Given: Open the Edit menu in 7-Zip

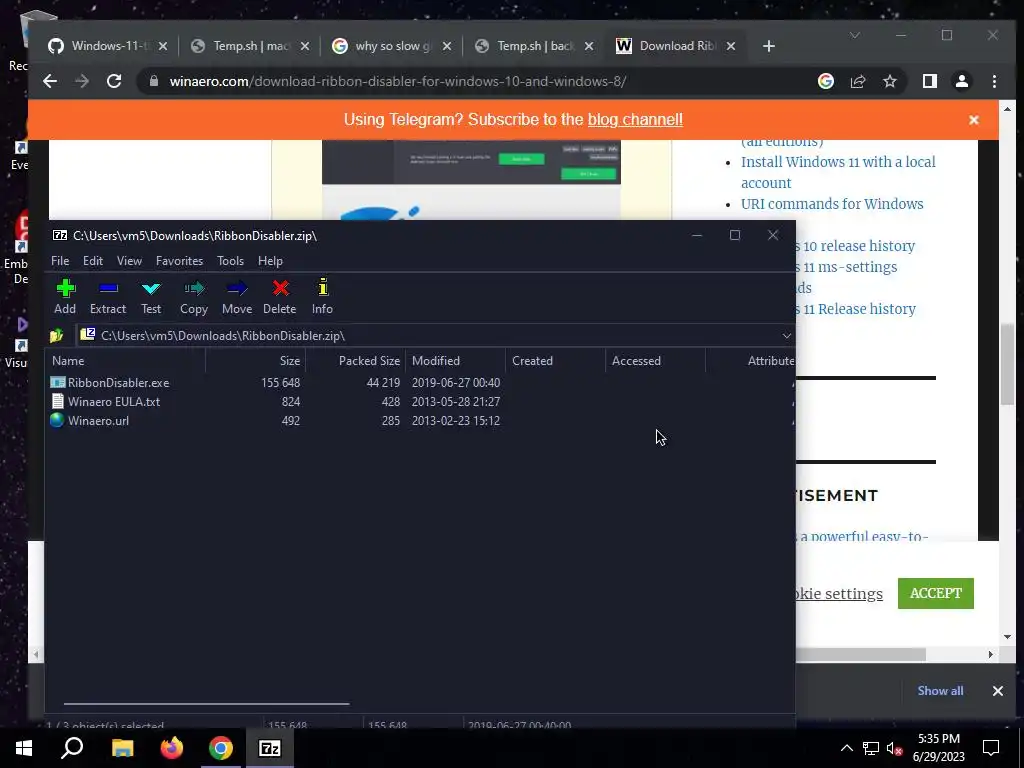Looking at the screenshot, I should pos(93,261).
